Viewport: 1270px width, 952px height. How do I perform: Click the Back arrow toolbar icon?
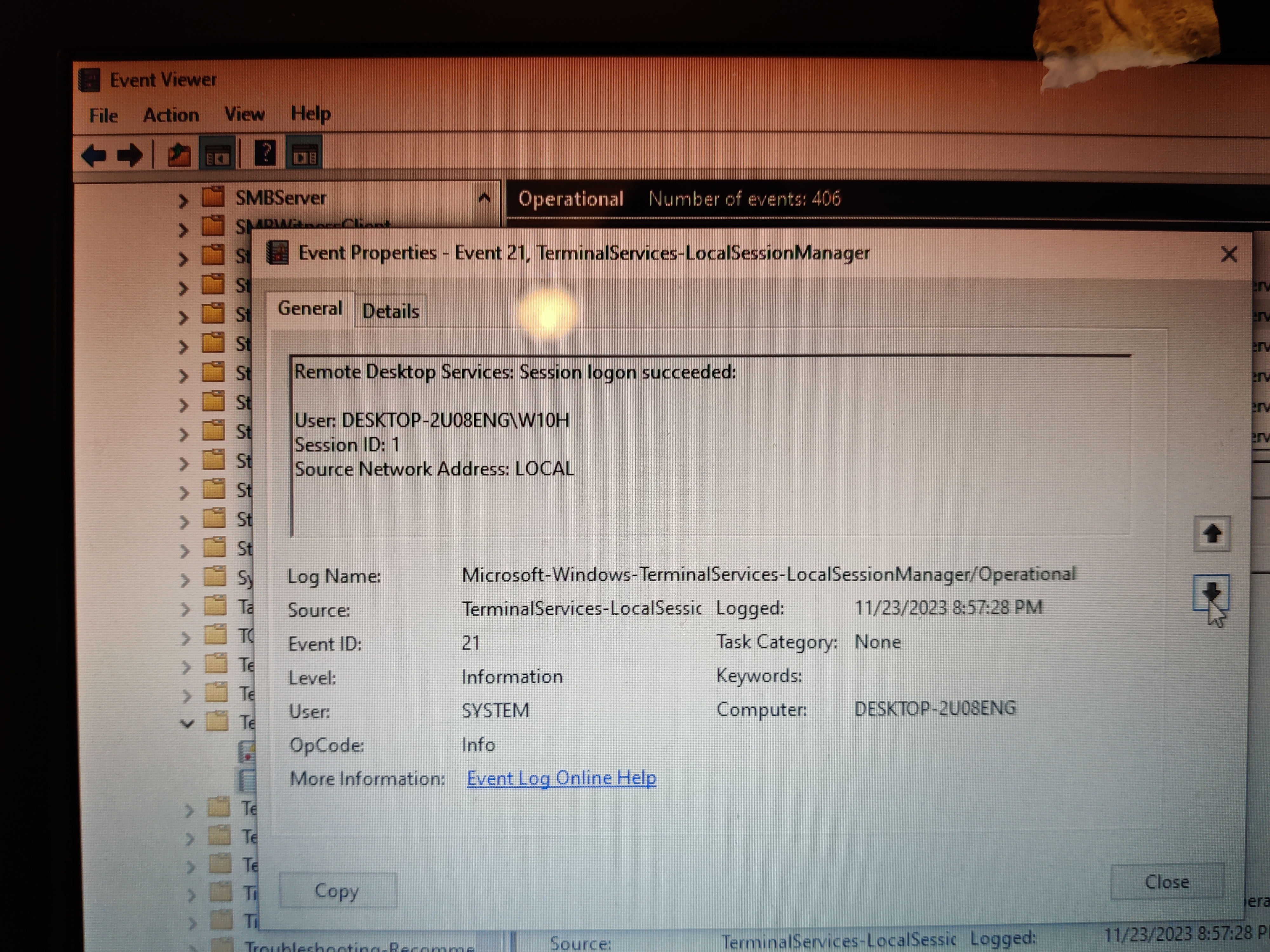pyautogui.click(x=94, y=155)
